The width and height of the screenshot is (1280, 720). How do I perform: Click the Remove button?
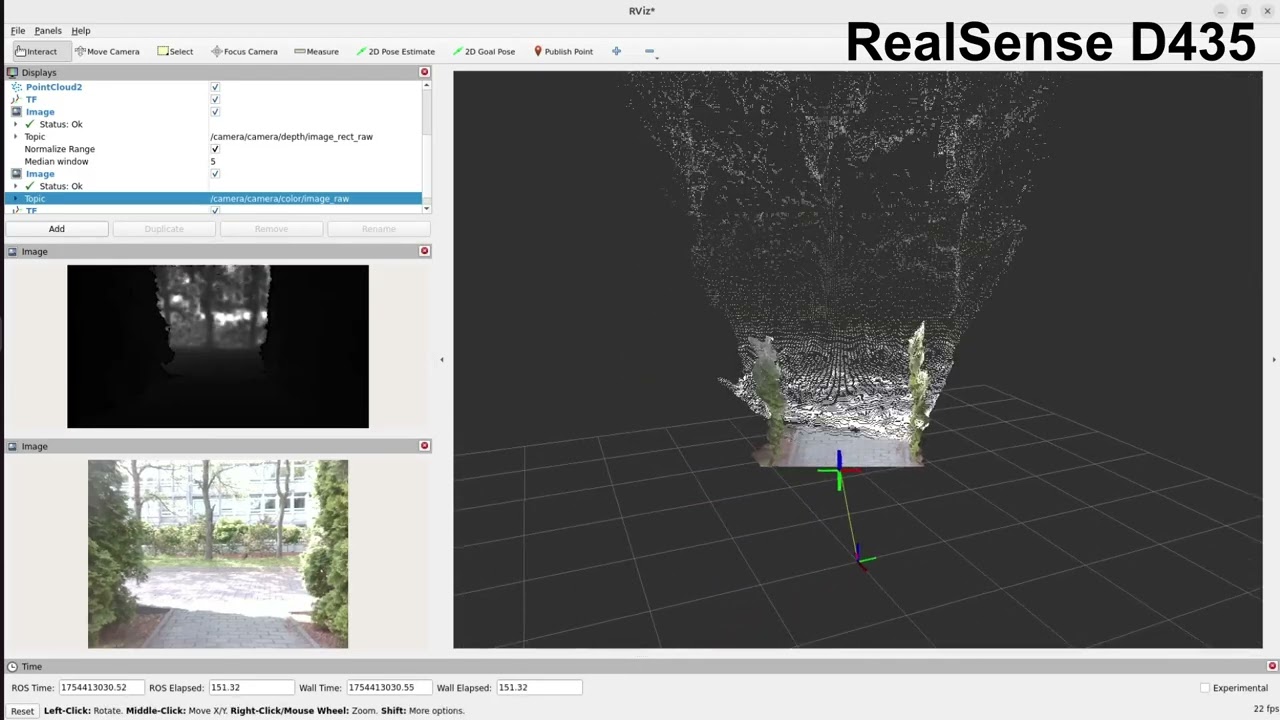271,229
